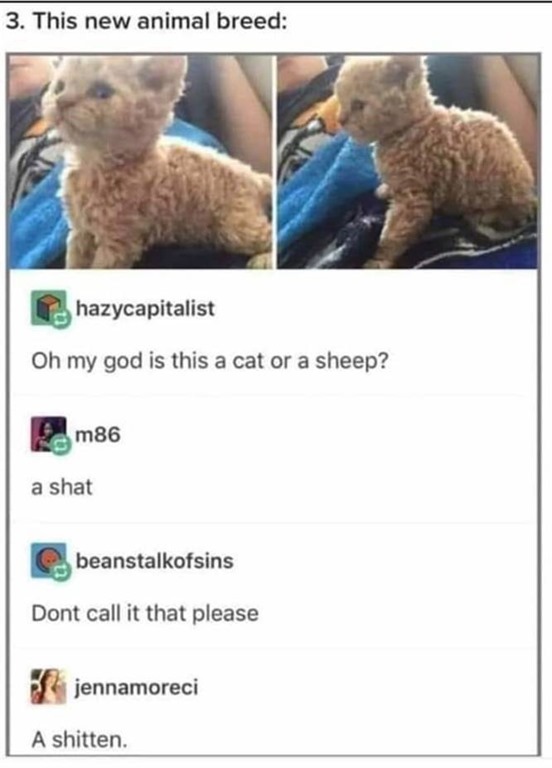The image size is (552, 768).
Task: Open hazycapitalist's cube avatar
Action: click(48, 308)
